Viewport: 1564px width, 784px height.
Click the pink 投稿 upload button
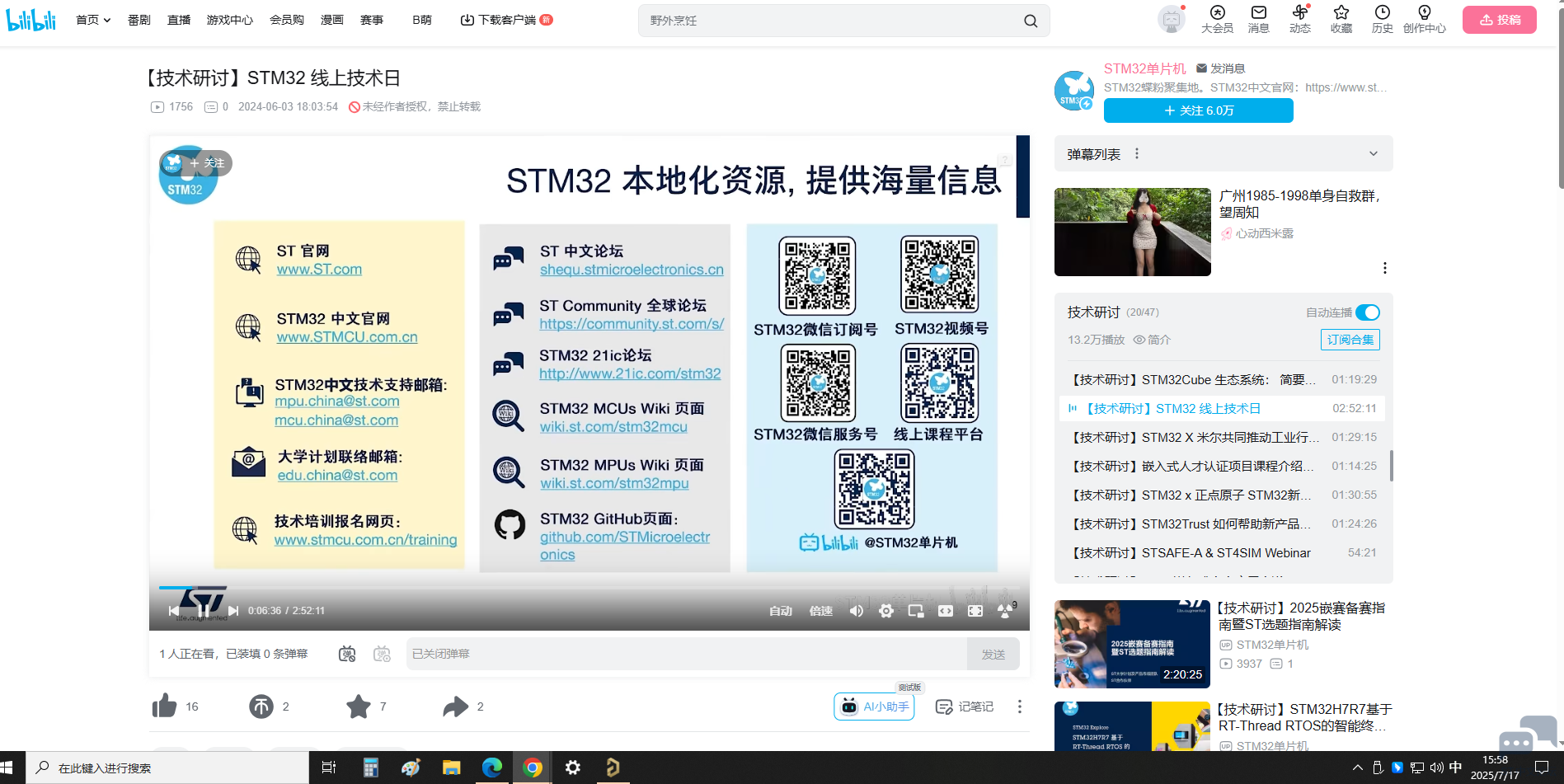[1500, 20]
